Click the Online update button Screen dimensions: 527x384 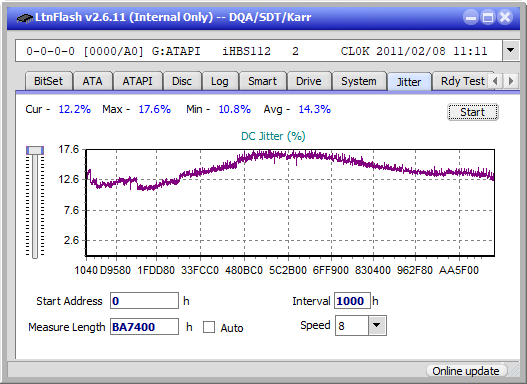click(466, 371)
